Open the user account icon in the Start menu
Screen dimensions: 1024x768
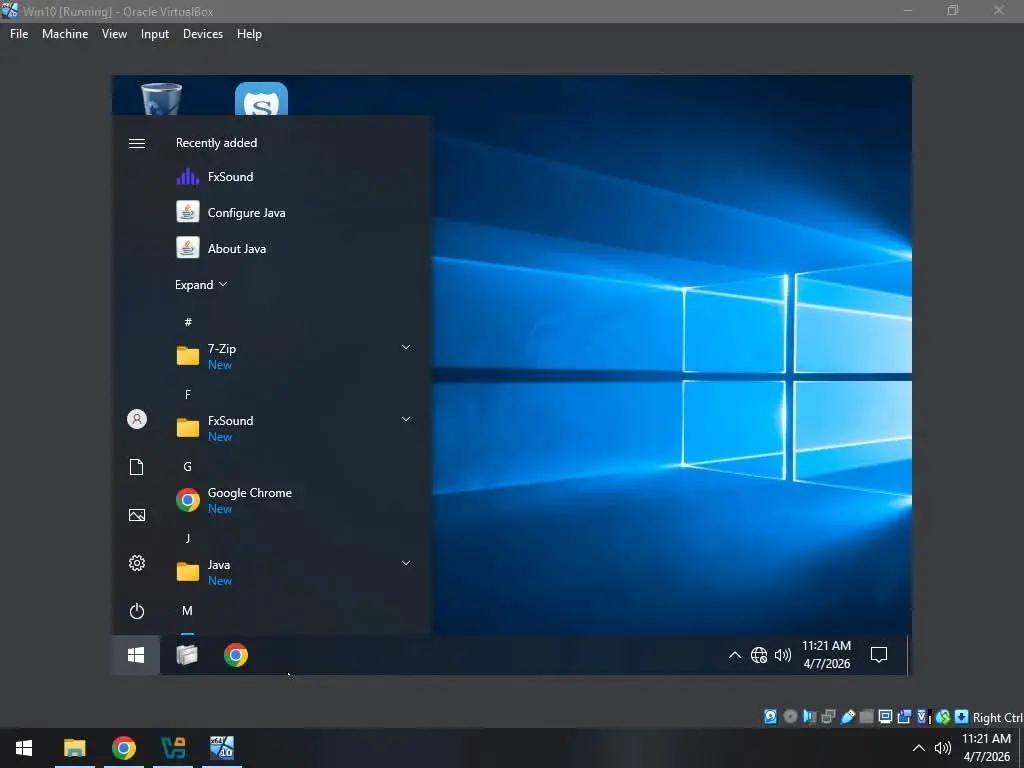[x=136, y=419]
